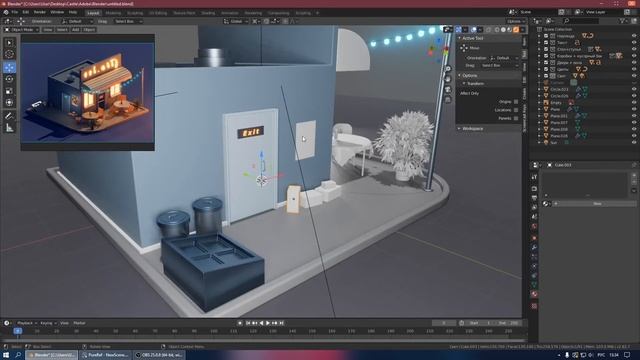Play the animation forward
The height and width of the screenshot is (360, 640).
click(x=268, y=323)
